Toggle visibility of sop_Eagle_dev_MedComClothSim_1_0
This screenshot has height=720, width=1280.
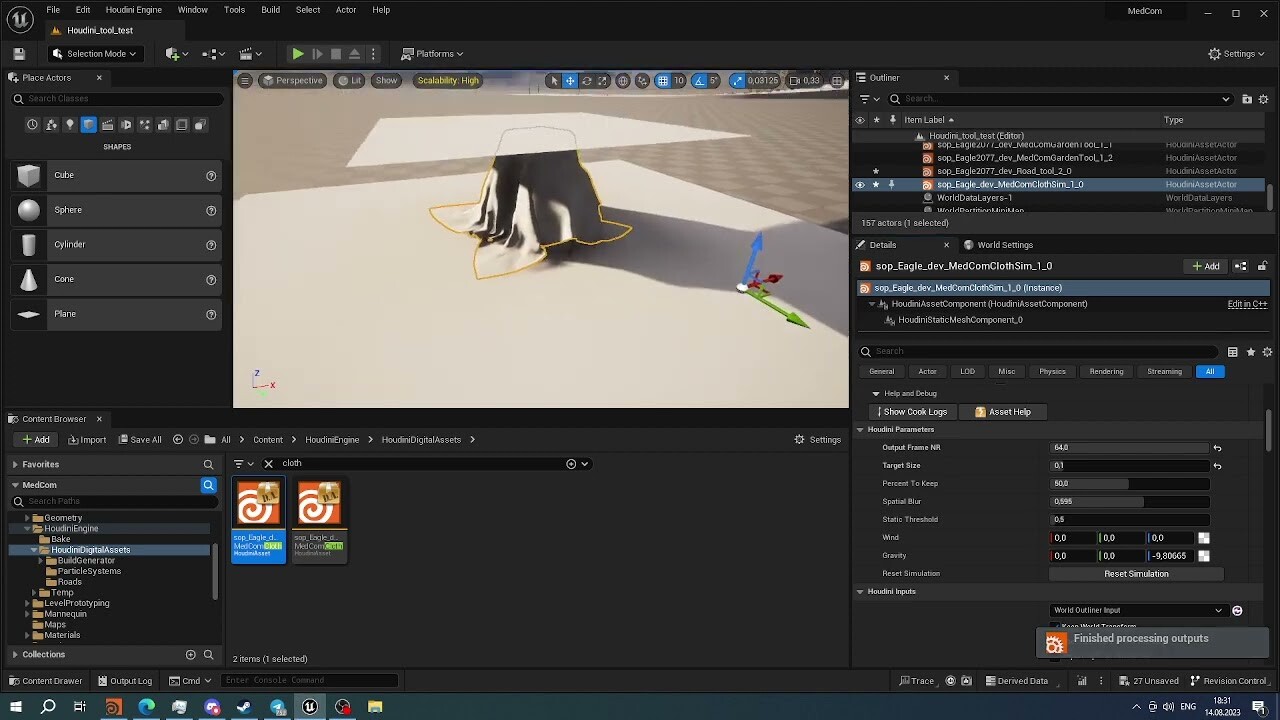click(859, 185)
